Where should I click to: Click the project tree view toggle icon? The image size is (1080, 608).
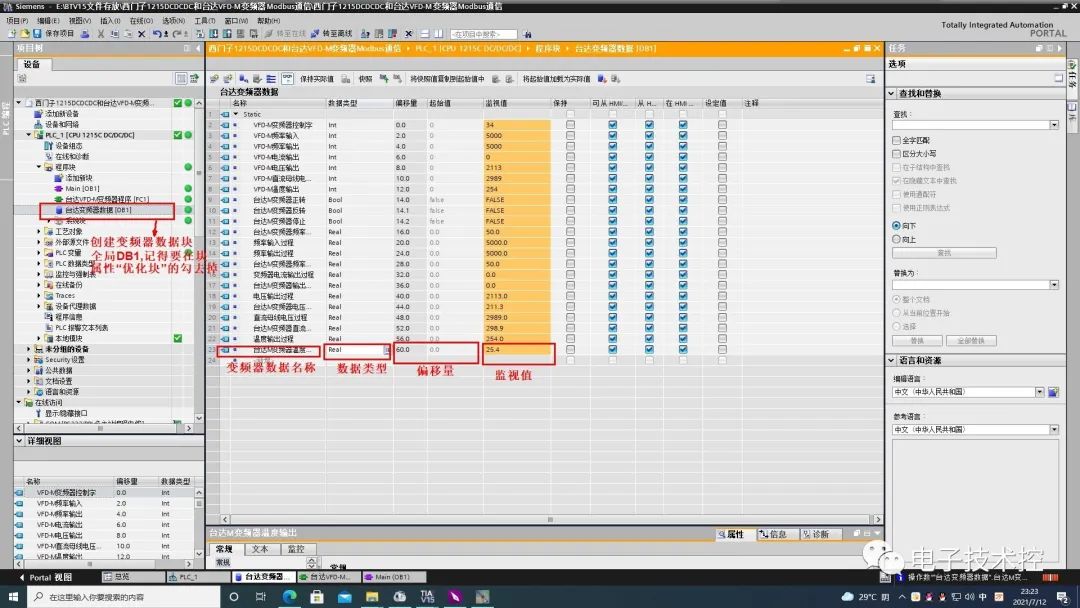tap(181, 78)
